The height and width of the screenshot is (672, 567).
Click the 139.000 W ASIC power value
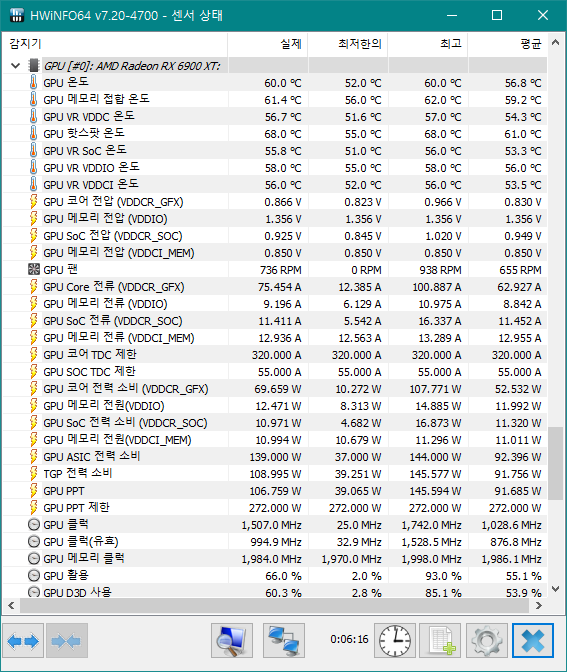[275, 457]
